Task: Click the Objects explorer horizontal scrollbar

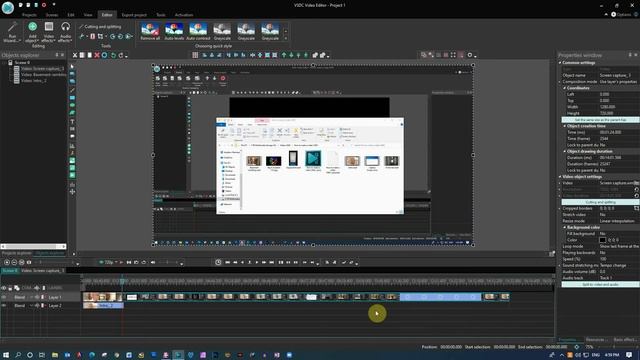Action: coord(33,247)
